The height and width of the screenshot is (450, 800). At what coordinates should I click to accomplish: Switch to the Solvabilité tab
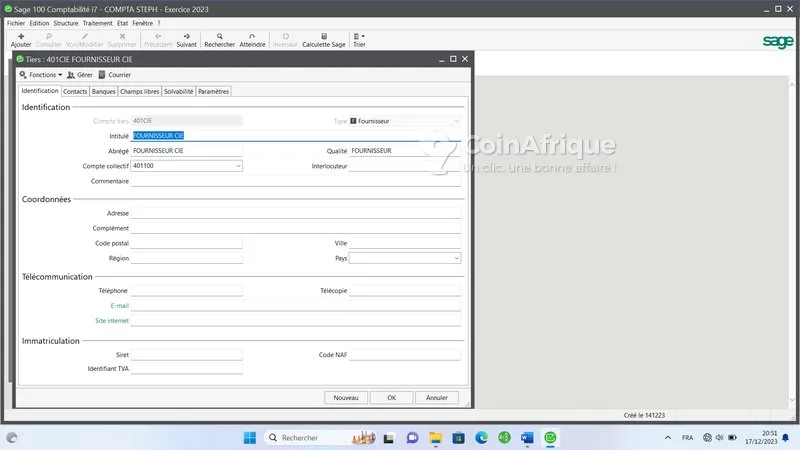[178, 91]
